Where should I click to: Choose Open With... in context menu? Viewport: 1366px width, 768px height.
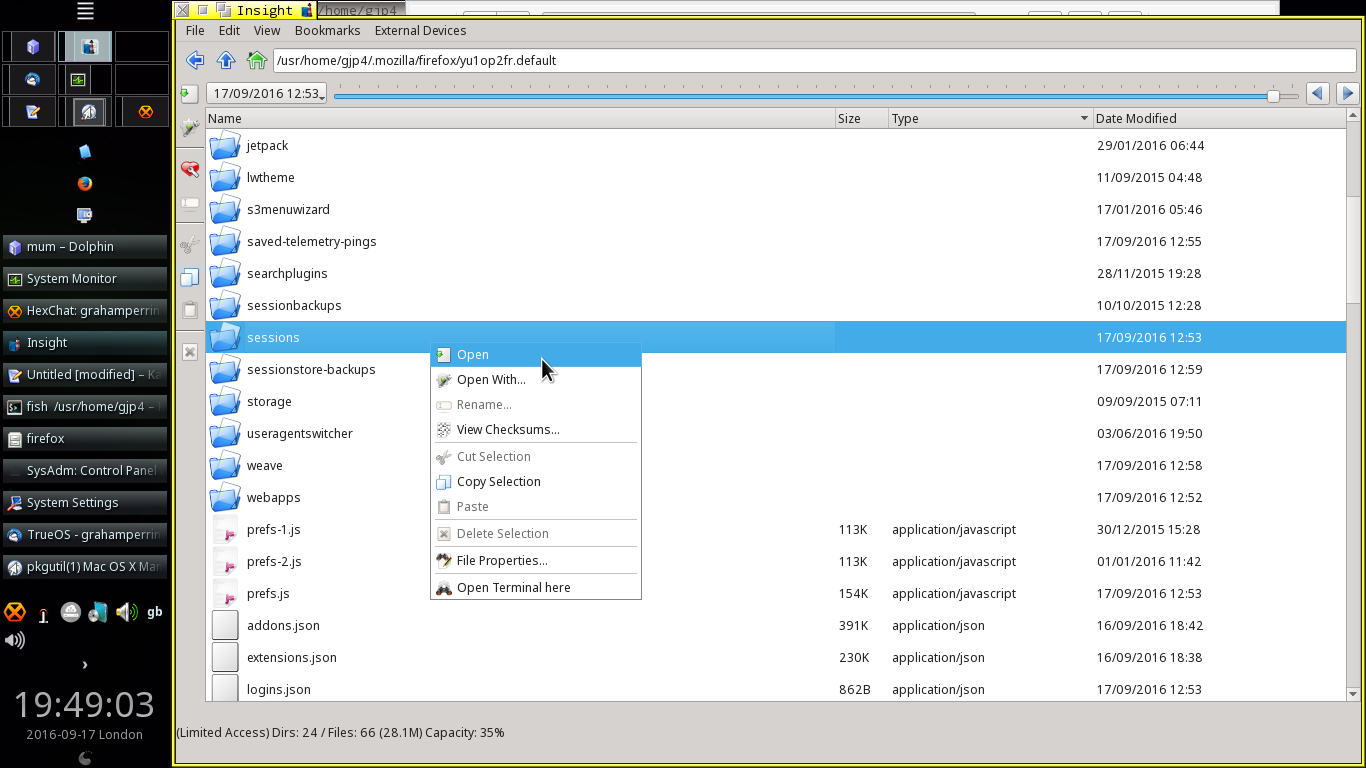pyautogui.click(x=535, y=379)
